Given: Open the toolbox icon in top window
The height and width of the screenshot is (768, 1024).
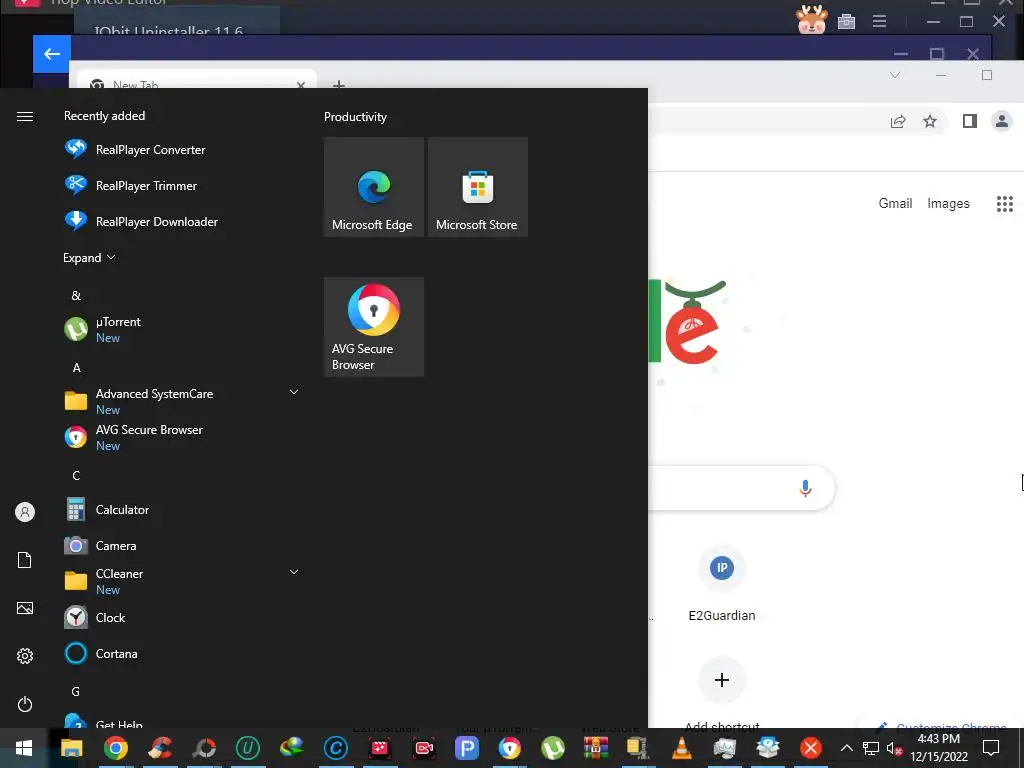Looking at the screenshot, I should [x=846, y=21].
